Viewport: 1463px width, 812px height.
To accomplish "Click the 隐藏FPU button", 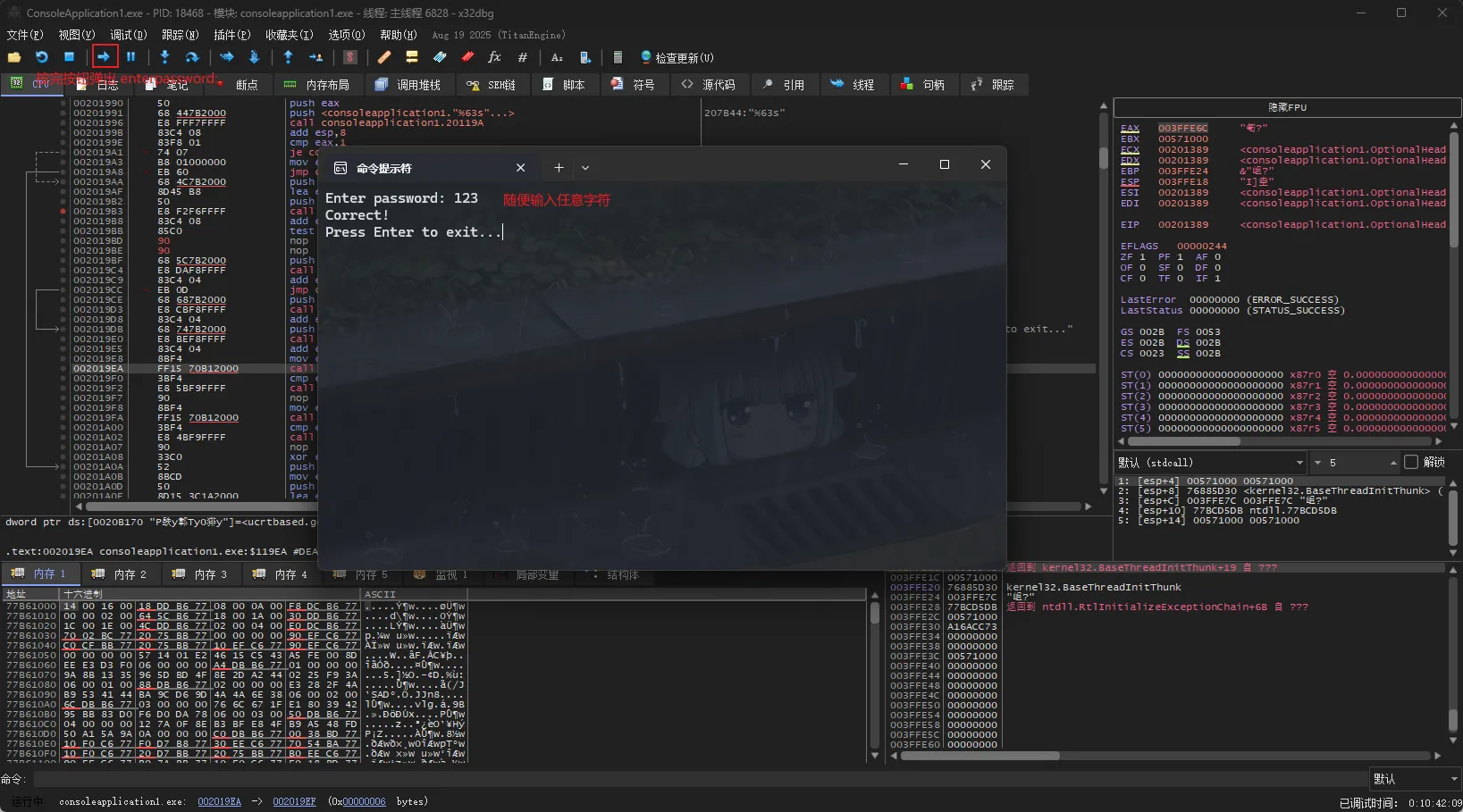I will tap(1288, 107).
